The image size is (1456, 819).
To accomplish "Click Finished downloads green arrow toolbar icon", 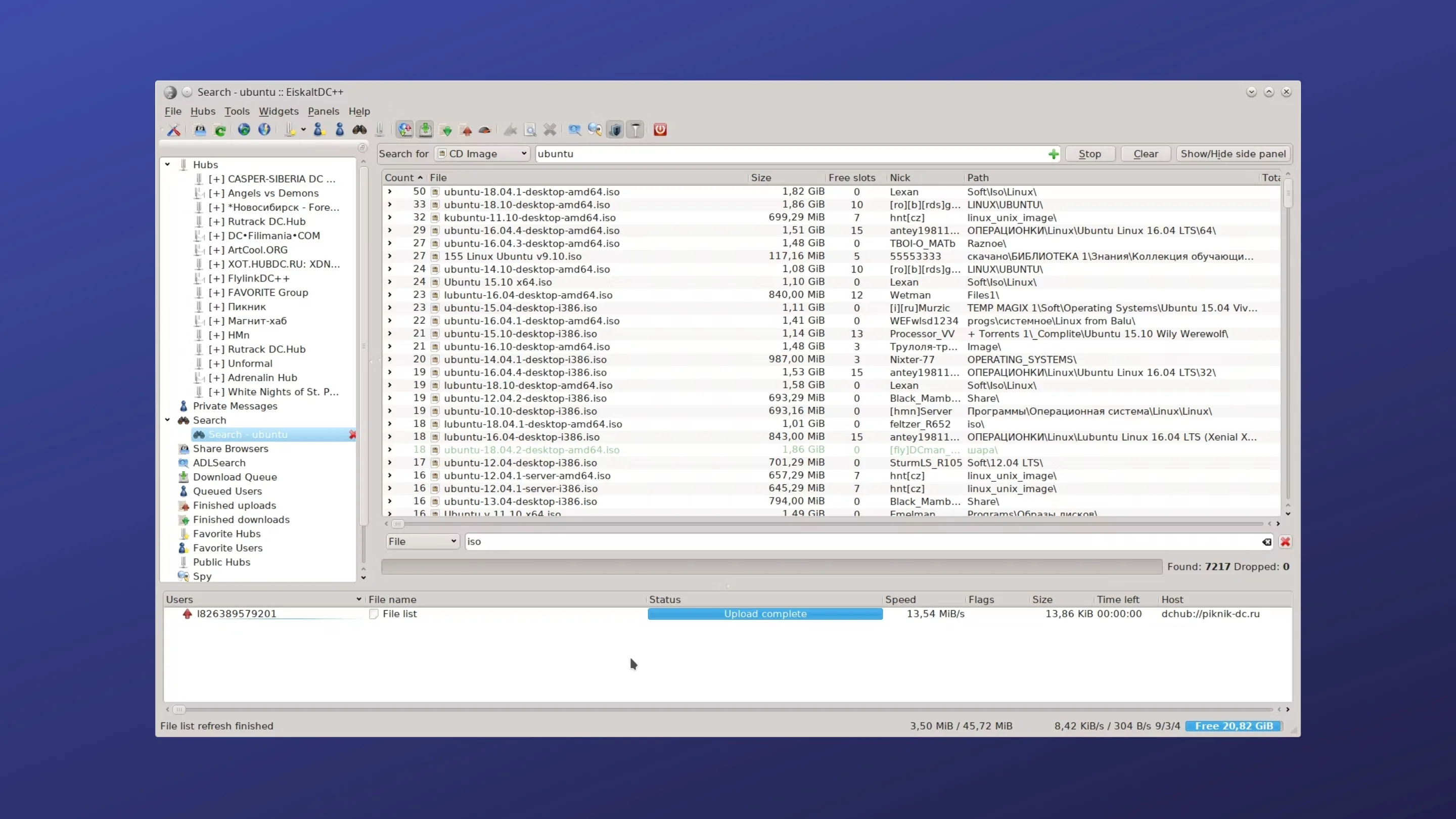I will point(446,130).
